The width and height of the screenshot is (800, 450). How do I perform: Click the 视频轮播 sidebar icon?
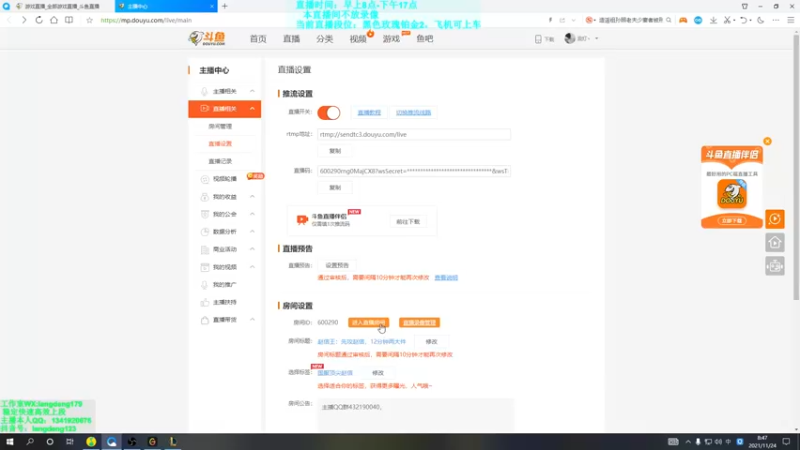tap(205, 179)
